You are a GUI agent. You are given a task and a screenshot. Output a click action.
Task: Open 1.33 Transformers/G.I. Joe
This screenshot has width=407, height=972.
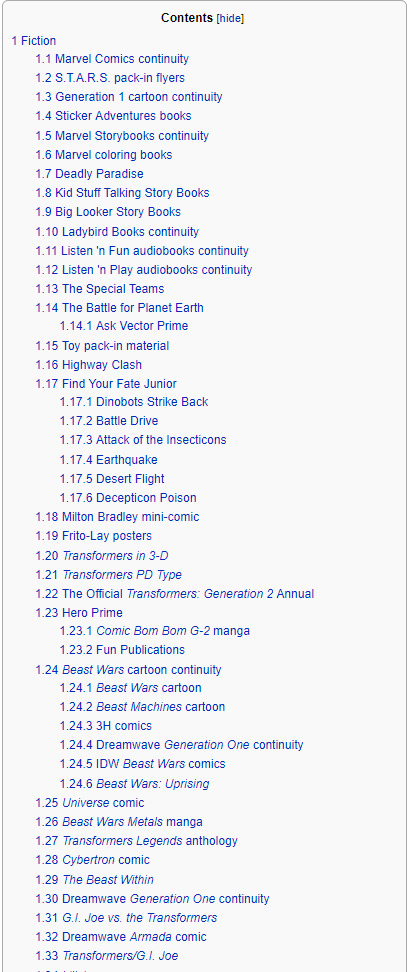point(107,956)
